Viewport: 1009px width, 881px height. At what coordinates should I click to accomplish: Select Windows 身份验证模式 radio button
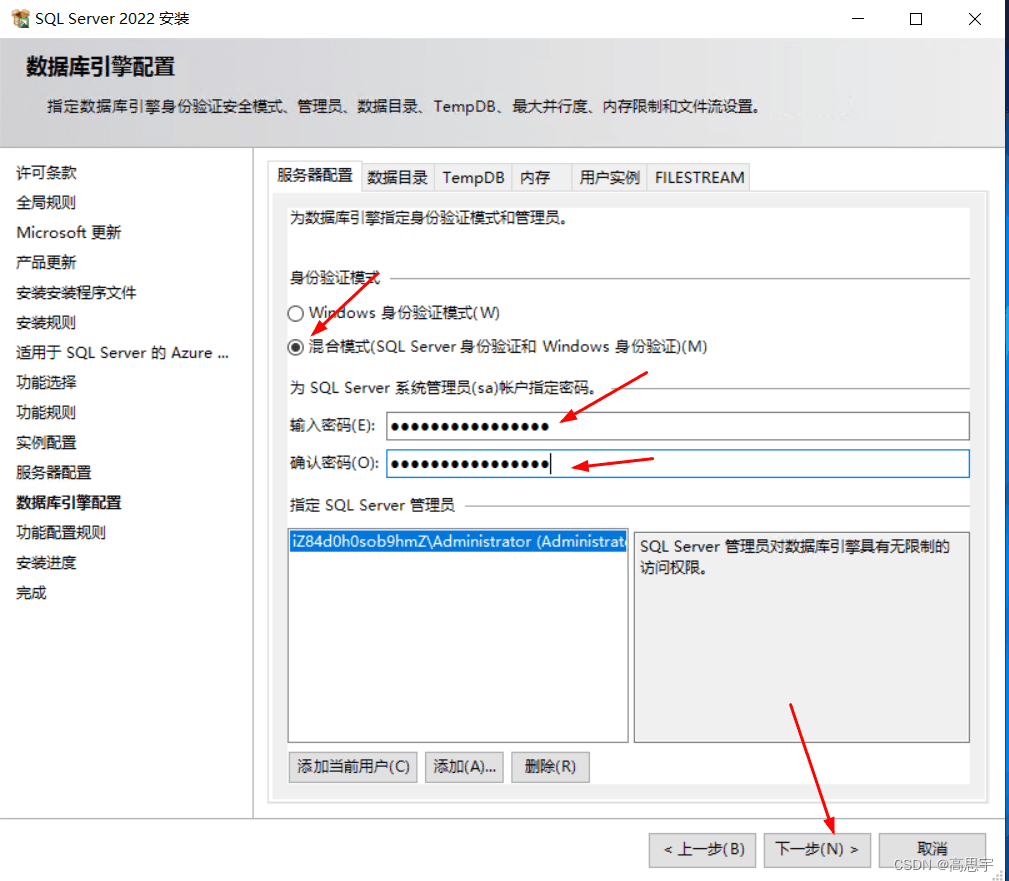click(295, 313)
